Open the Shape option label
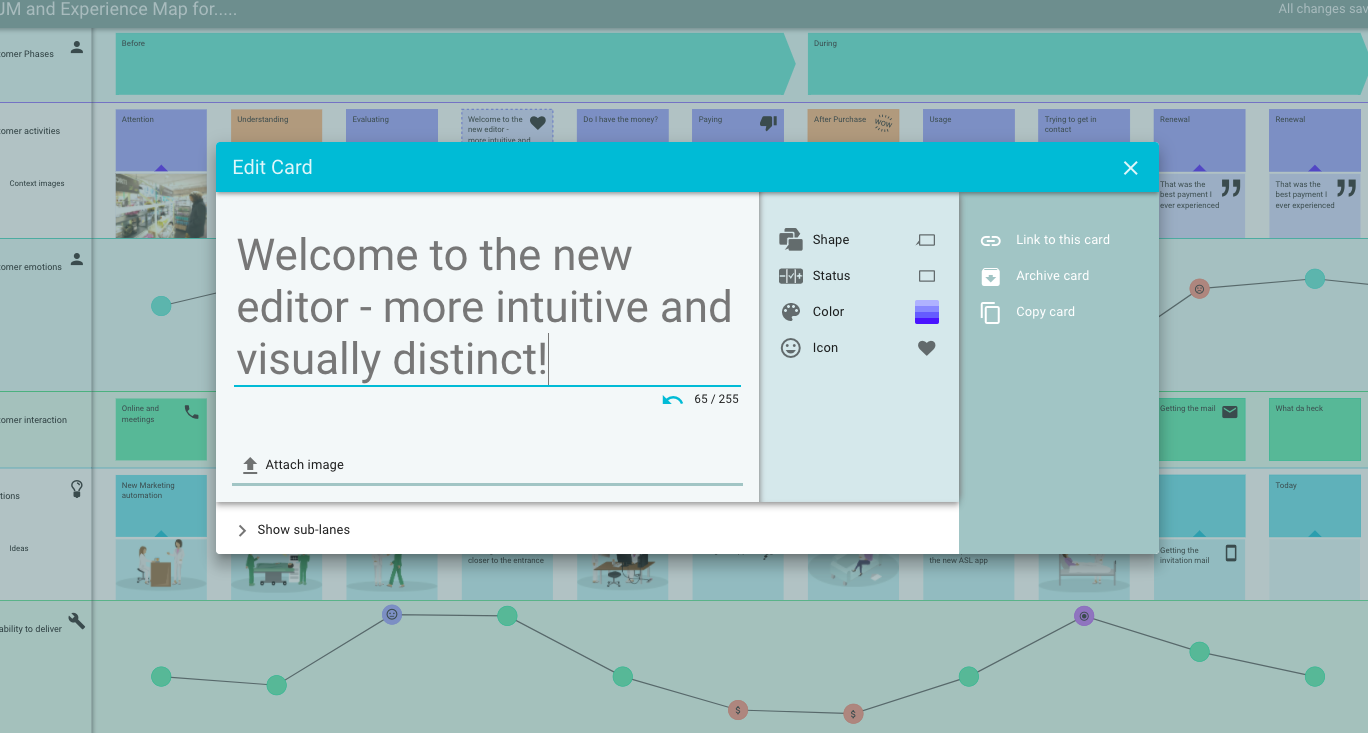 [831, 240]
